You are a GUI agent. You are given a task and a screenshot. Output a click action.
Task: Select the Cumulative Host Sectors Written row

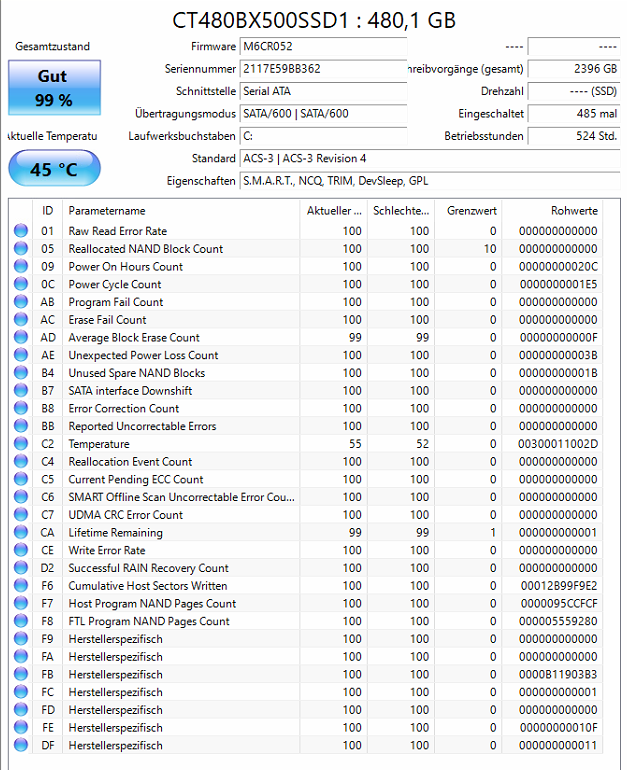coord(308,585)
